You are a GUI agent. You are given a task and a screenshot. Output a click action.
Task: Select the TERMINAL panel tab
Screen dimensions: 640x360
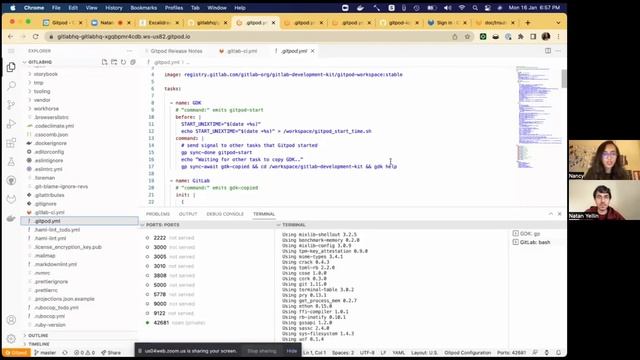coord(264,214)
